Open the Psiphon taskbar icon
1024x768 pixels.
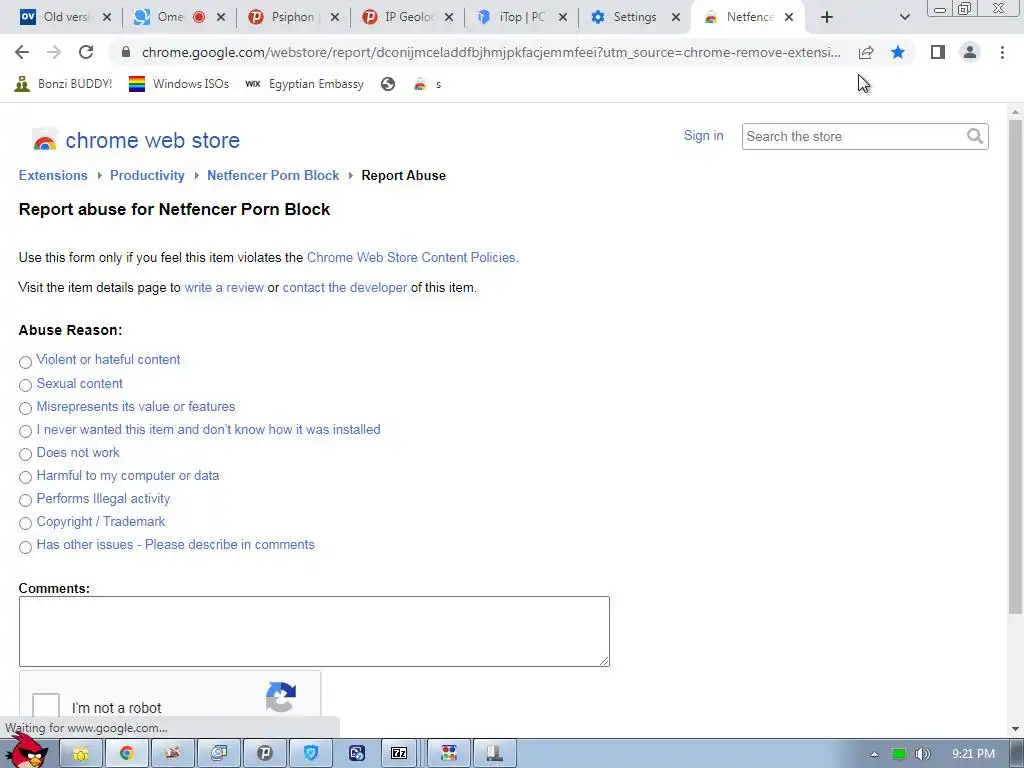pos(264,754)
